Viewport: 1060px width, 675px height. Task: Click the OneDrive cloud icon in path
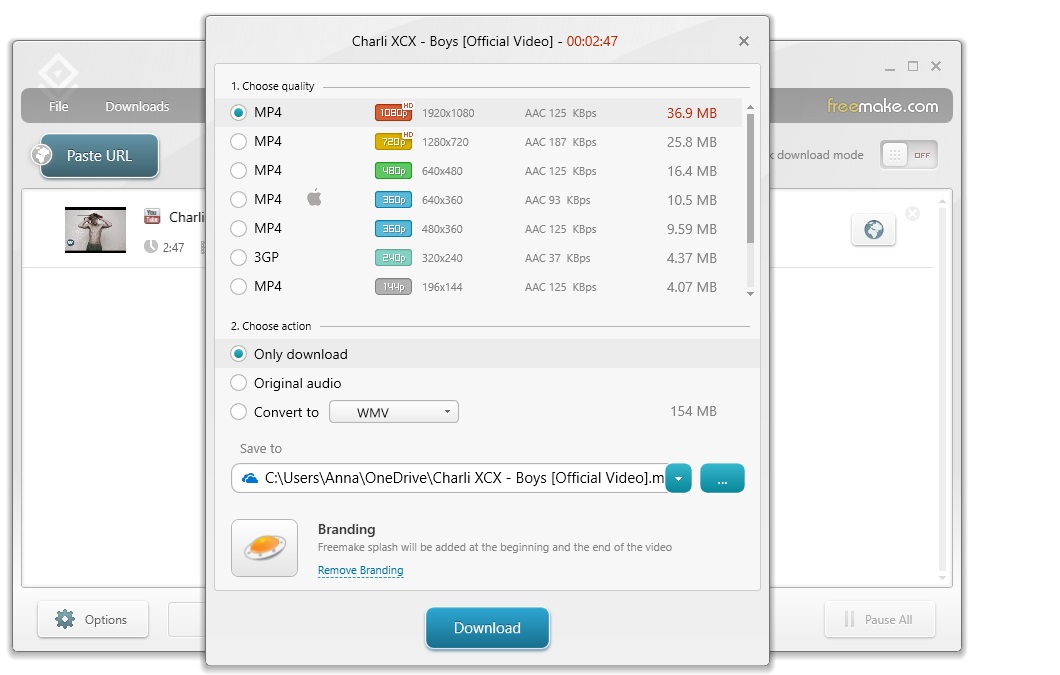point(250,478)
